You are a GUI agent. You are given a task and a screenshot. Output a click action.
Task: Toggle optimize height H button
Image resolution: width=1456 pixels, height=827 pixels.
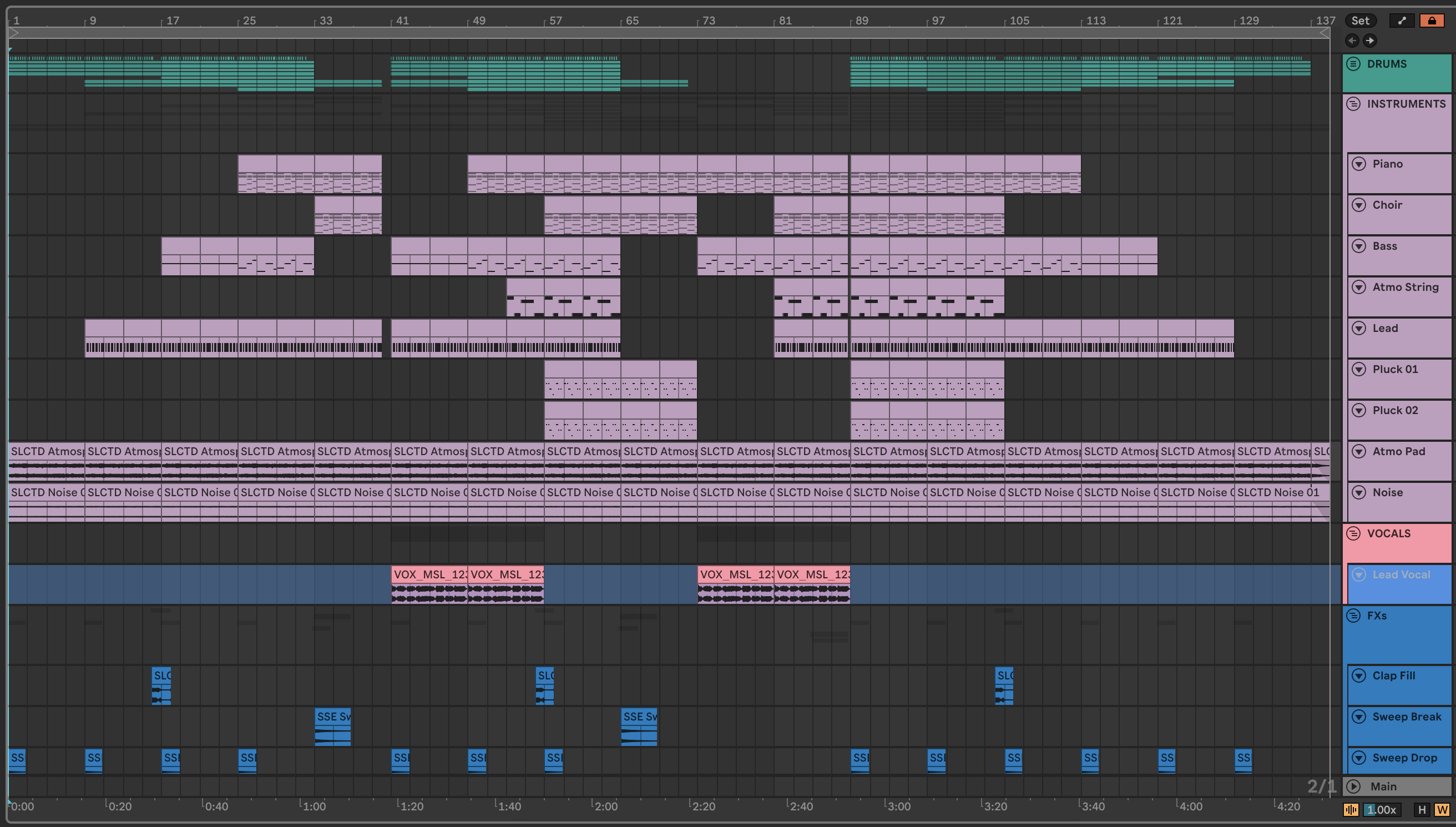[x=1422, y=810]
